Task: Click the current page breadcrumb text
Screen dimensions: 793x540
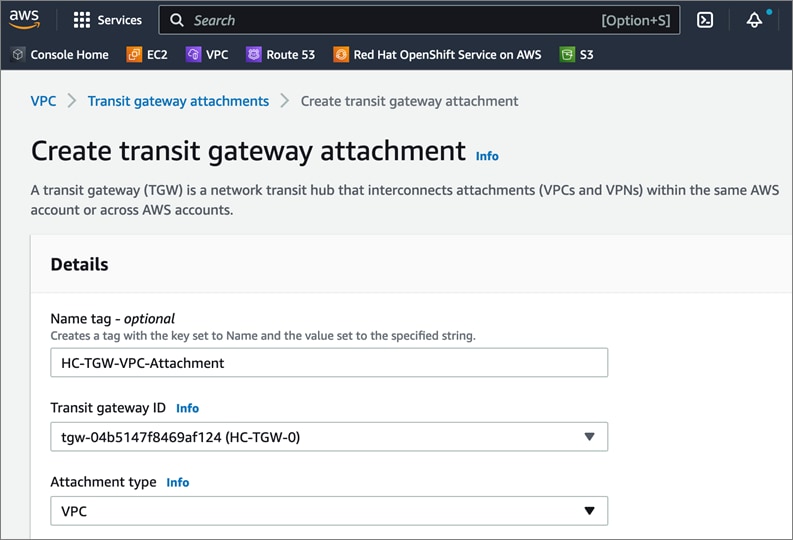Action: click(409, 101)
